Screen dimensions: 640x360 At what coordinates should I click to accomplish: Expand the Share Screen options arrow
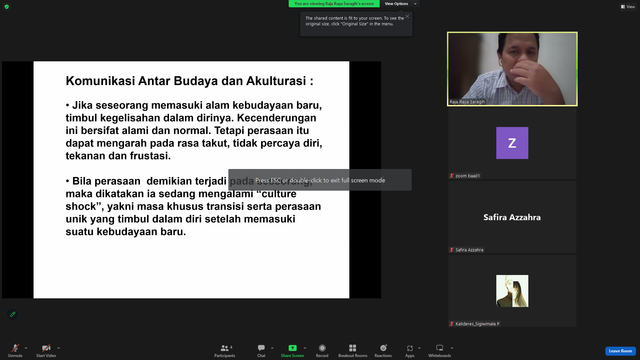305,348
